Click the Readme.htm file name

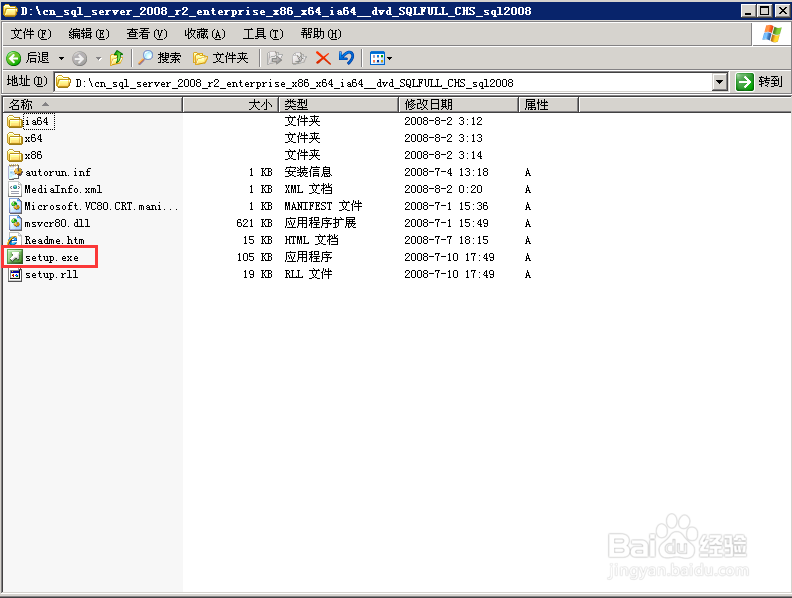[x=55, y=240]
